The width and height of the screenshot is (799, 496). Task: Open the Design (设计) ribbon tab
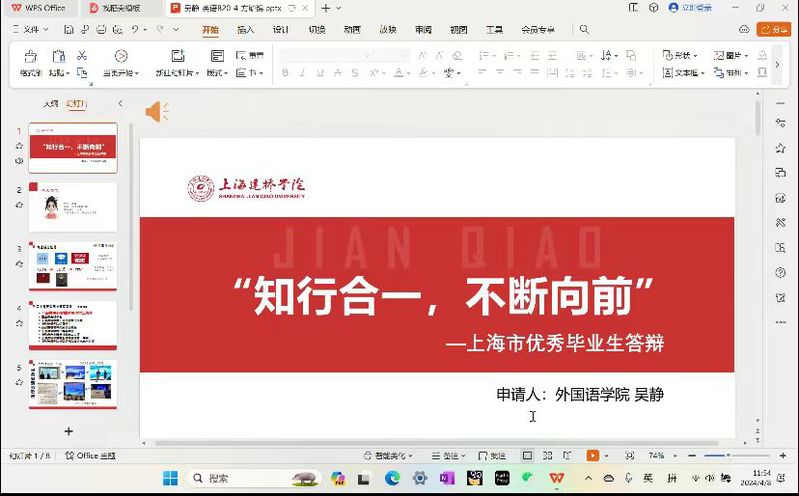click(x=281, y=30)
